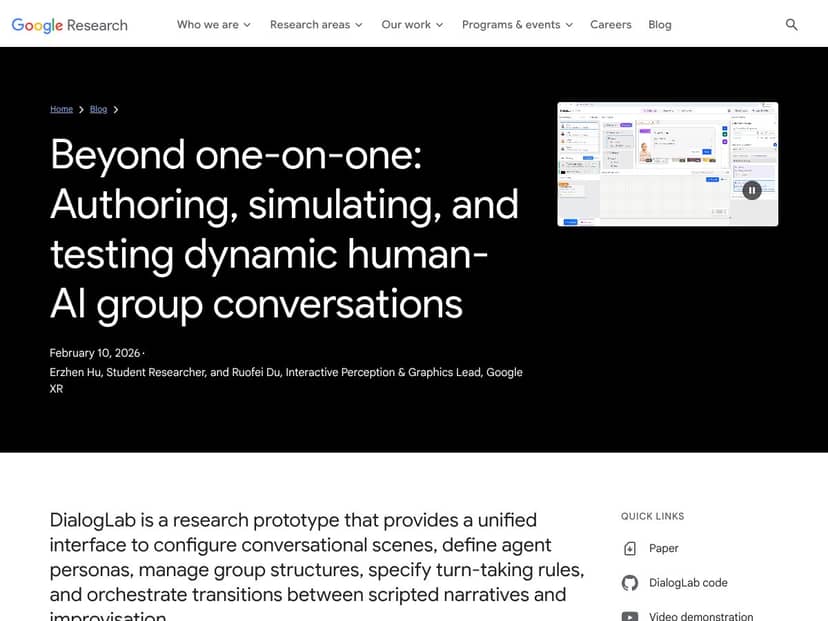Click the GitHub icon beside DialogLab code
The width and height of the screenshot is (828, 621).
tap(630, 582)
